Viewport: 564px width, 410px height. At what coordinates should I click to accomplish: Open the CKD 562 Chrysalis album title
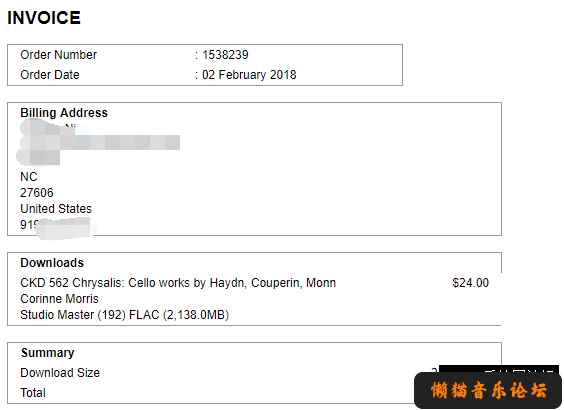coord(178,283)
